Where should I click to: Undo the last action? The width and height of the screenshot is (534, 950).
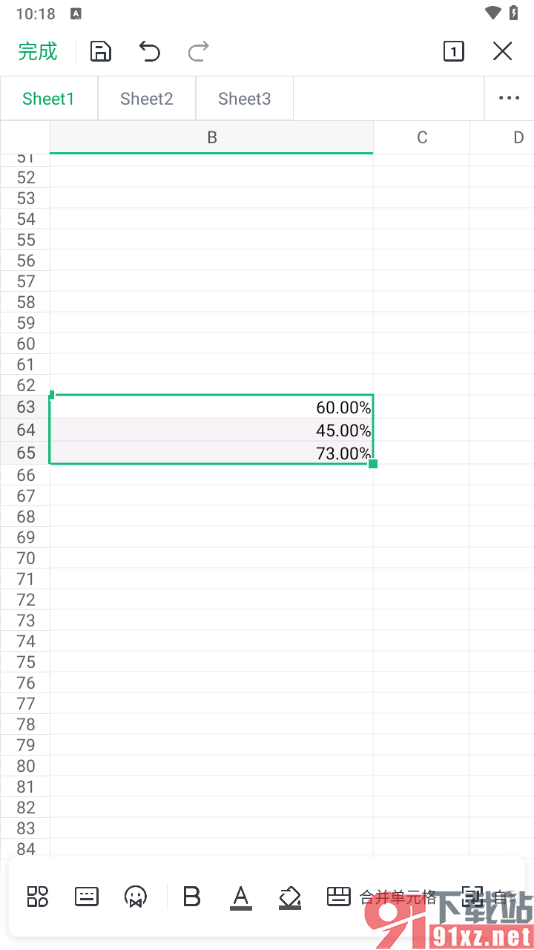click(x=149, y=51)
